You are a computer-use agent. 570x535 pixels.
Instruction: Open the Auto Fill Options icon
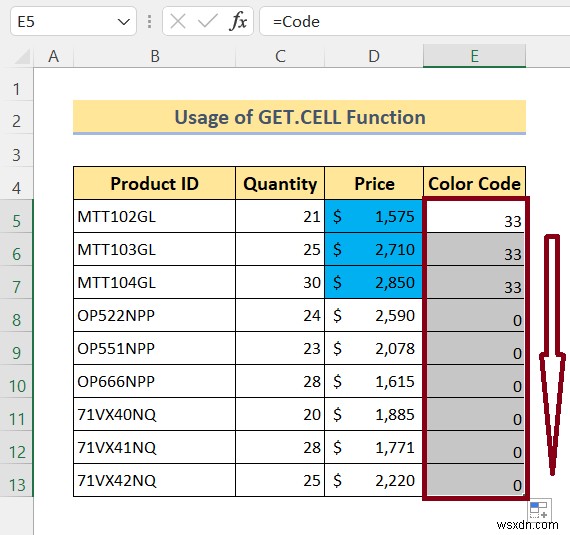[539, 510]
